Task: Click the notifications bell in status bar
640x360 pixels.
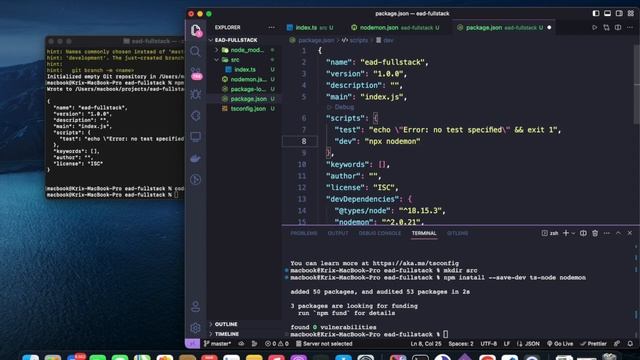Action: point(630,344)
